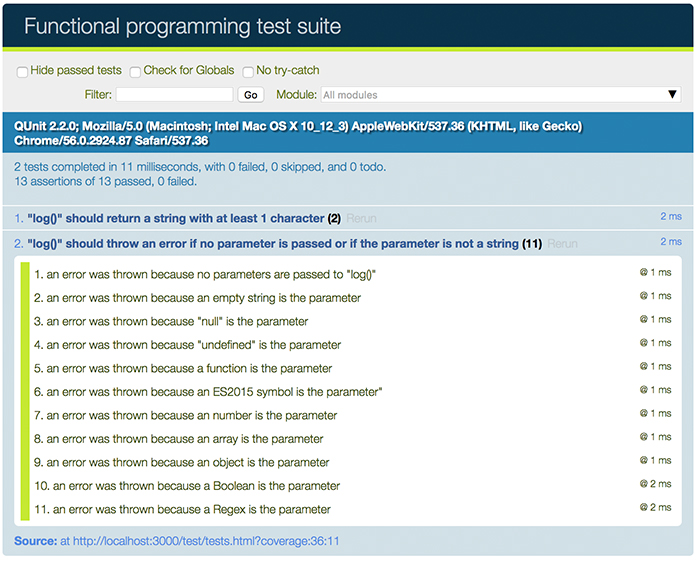
Task: Select assertion about empty string parameter
Action: [x=198, y=298]
